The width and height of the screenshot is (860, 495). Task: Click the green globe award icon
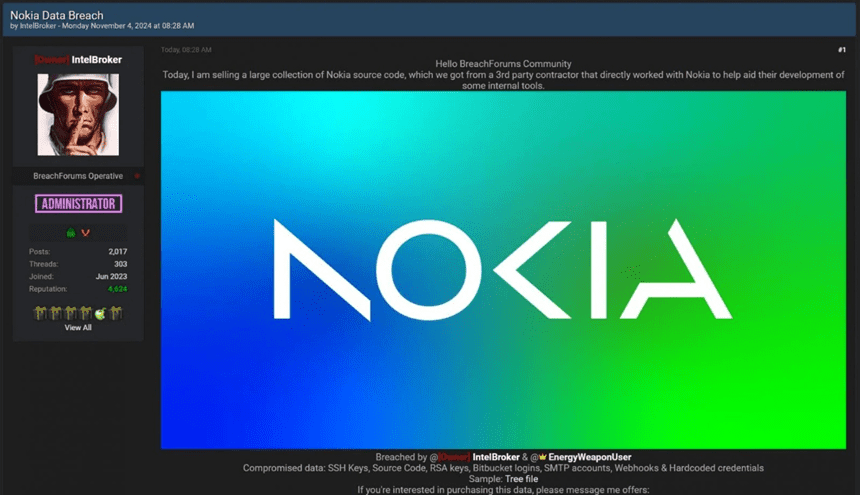point(100,314)
